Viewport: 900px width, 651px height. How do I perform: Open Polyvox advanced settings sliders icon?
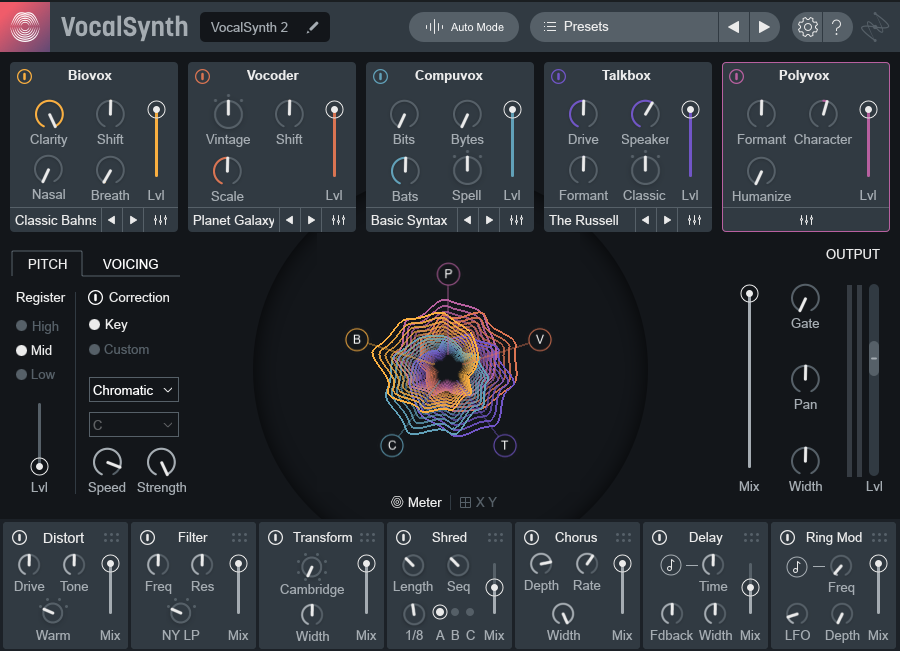(x=806, y=220)
